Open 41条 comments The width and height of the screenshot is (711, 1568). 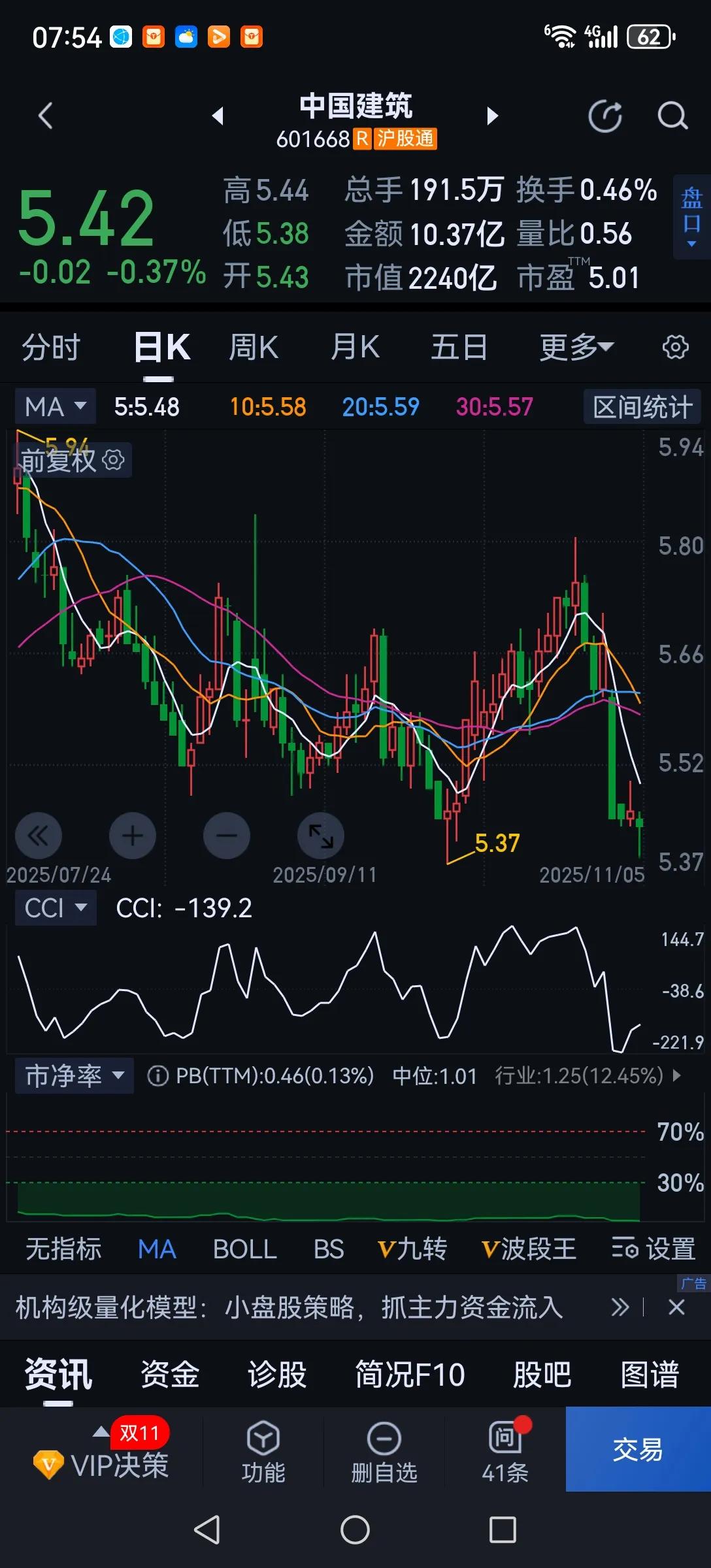(505, 1452)
